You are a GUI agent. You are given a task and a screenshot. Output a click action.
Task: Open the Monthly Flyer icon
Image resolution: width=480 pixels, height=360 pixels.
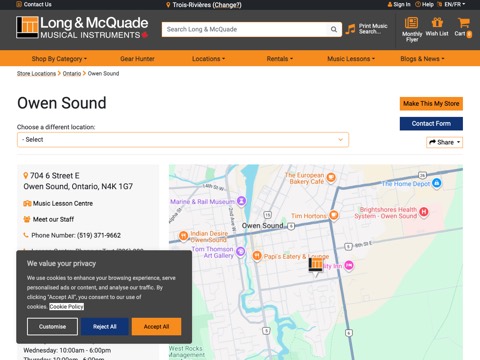tap(411, 23)
